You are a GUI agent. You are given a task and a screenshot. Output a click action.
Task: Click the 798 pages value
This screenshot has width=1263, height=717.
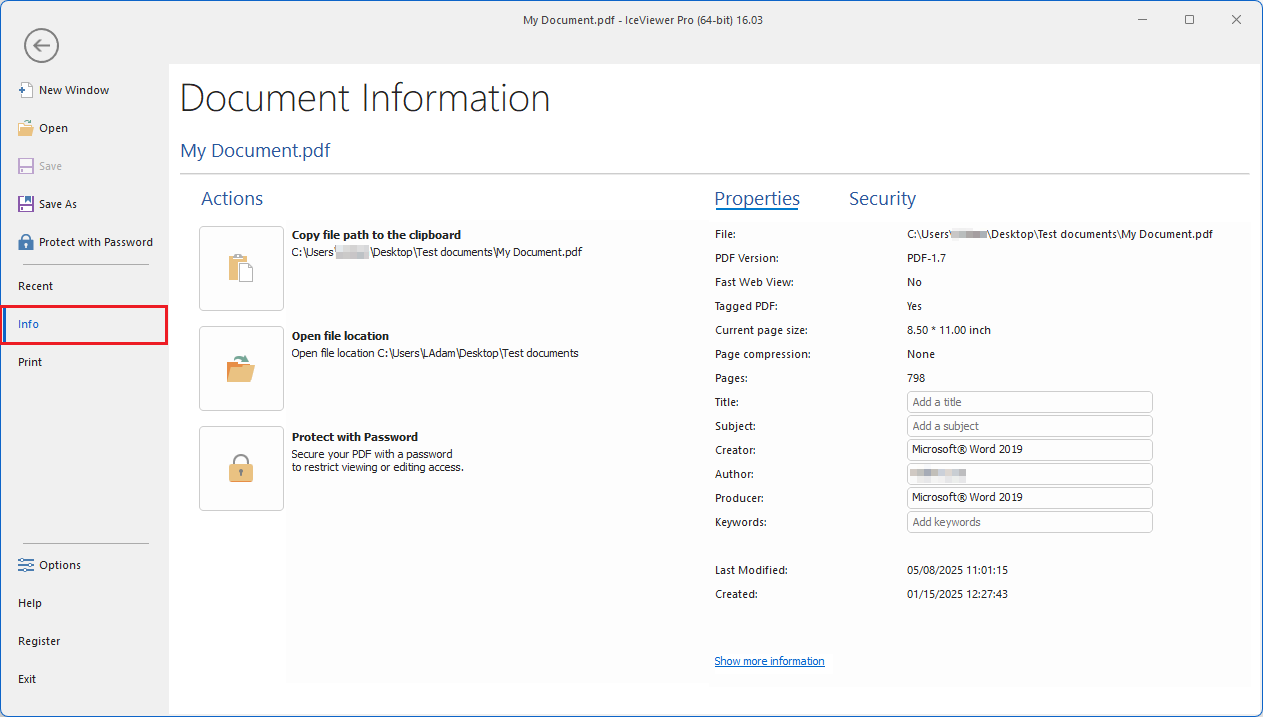coord(916,378)
